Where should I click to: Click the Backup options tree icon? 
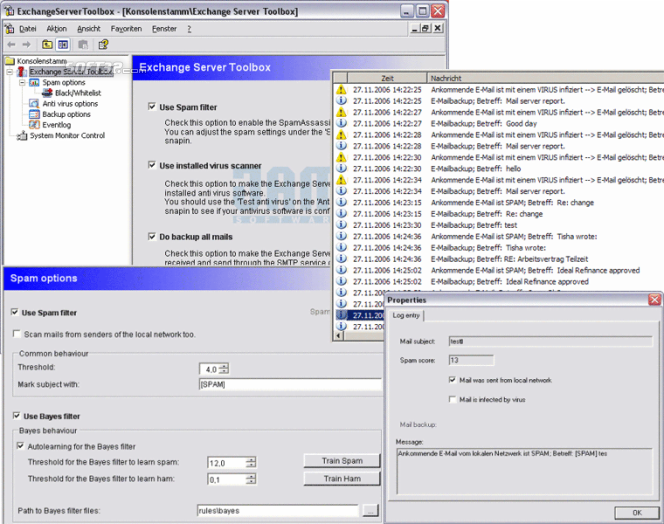coord(34,114)
